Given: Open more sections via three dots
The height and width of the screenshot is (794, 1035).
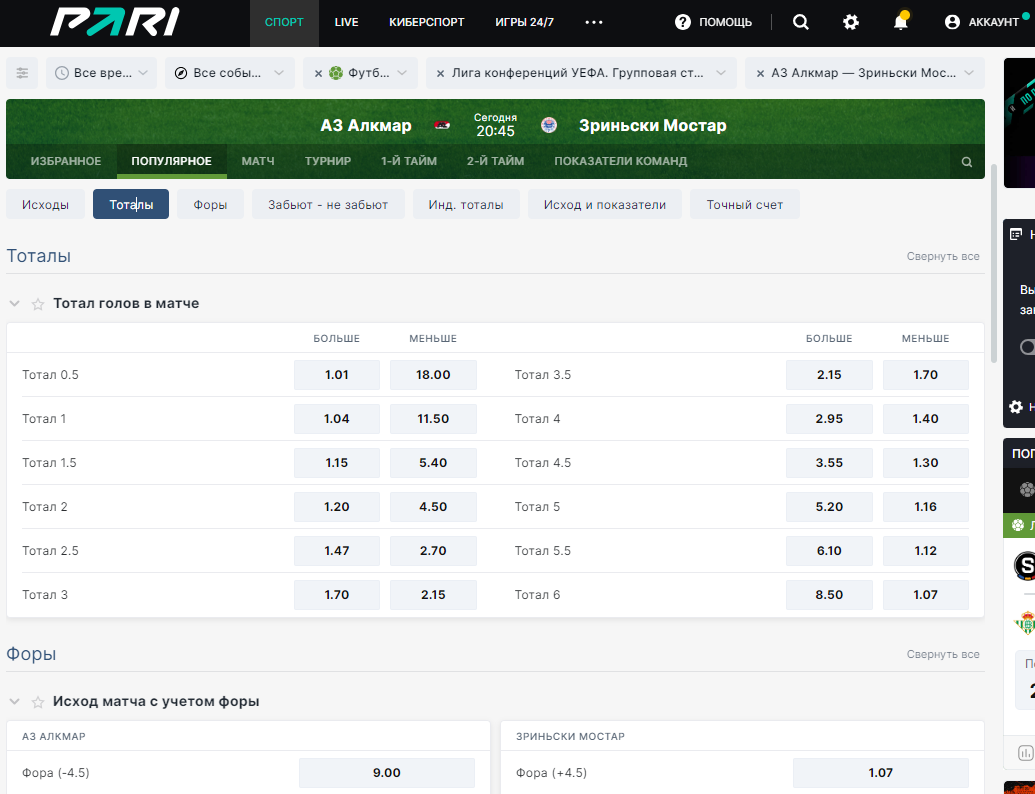Looking at the screenshot, I should pos(593,22).
